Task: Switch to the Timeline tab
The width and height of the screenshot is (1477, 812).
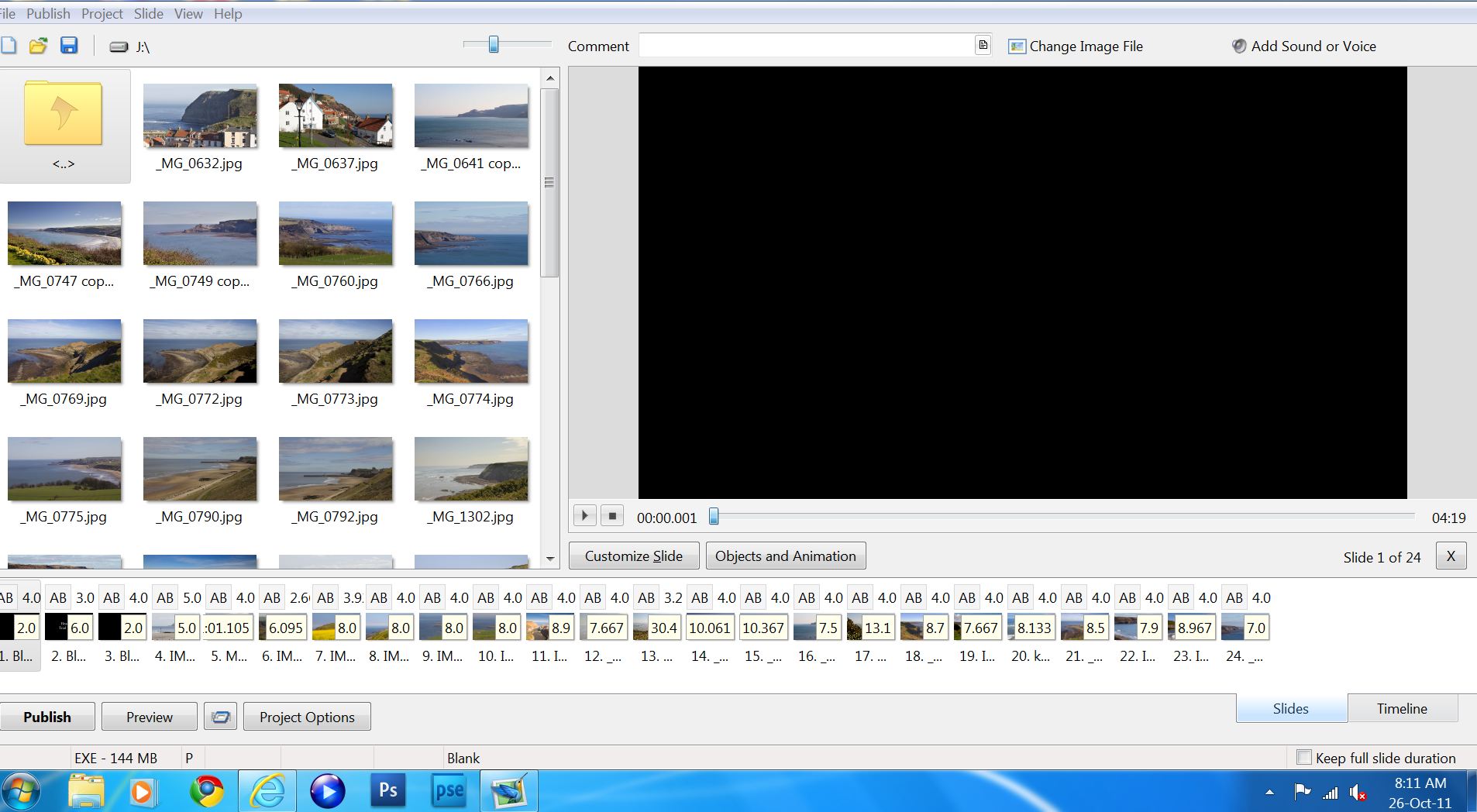Action: click(1402, 708)
